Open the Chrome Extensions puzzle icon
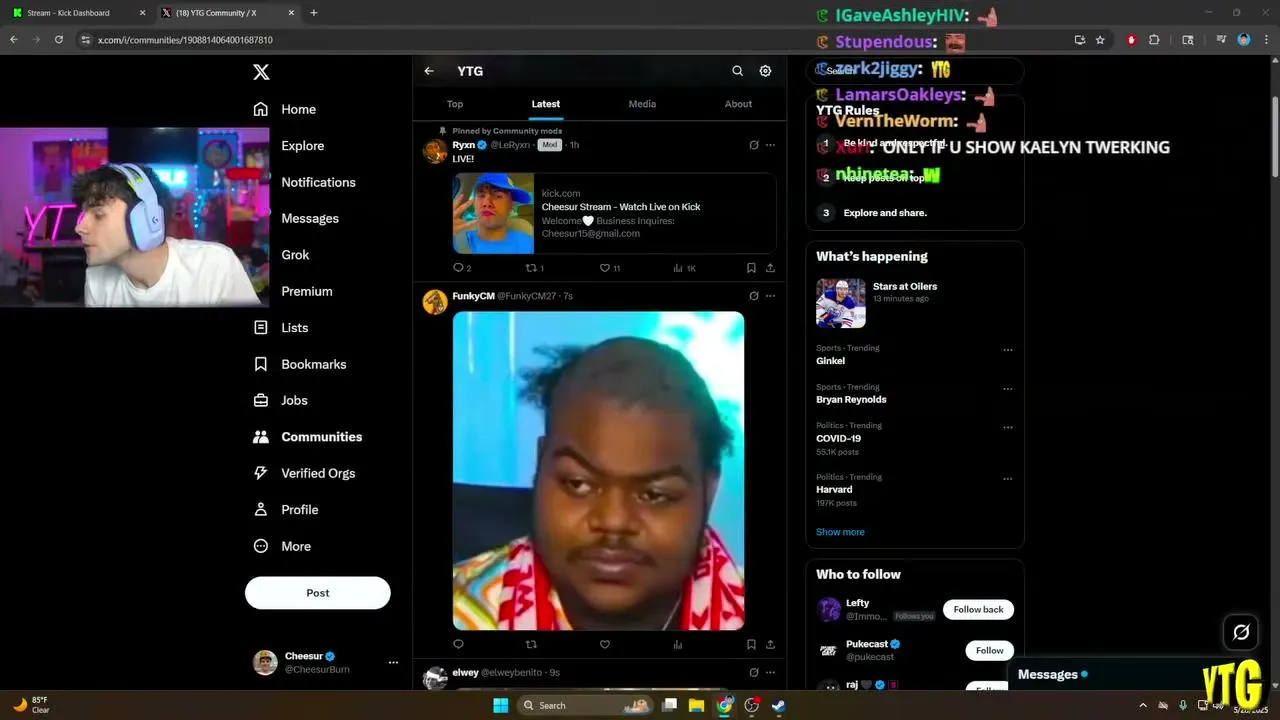Viewport: 1280px width, 720px height. [x=1154, y=40]
